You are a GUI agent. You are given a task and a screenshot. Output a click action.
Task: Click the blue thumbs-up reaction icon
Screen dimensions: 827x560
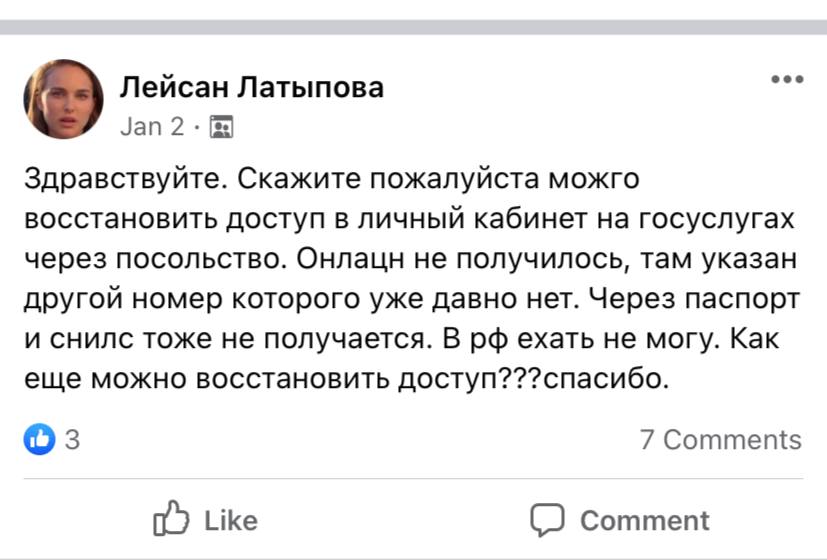point(40,438)
